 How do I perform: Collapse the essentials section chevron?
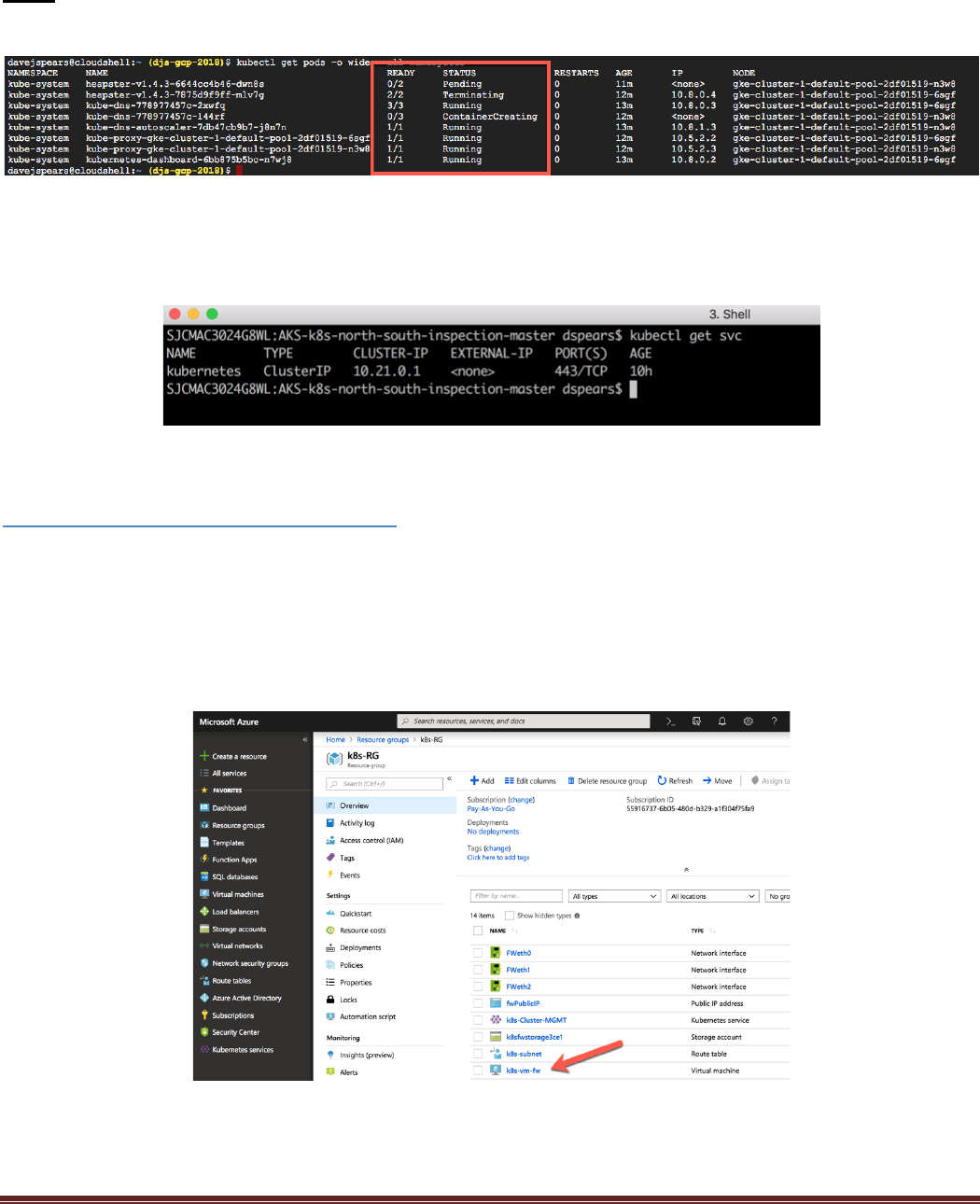[x=686, y=869]
